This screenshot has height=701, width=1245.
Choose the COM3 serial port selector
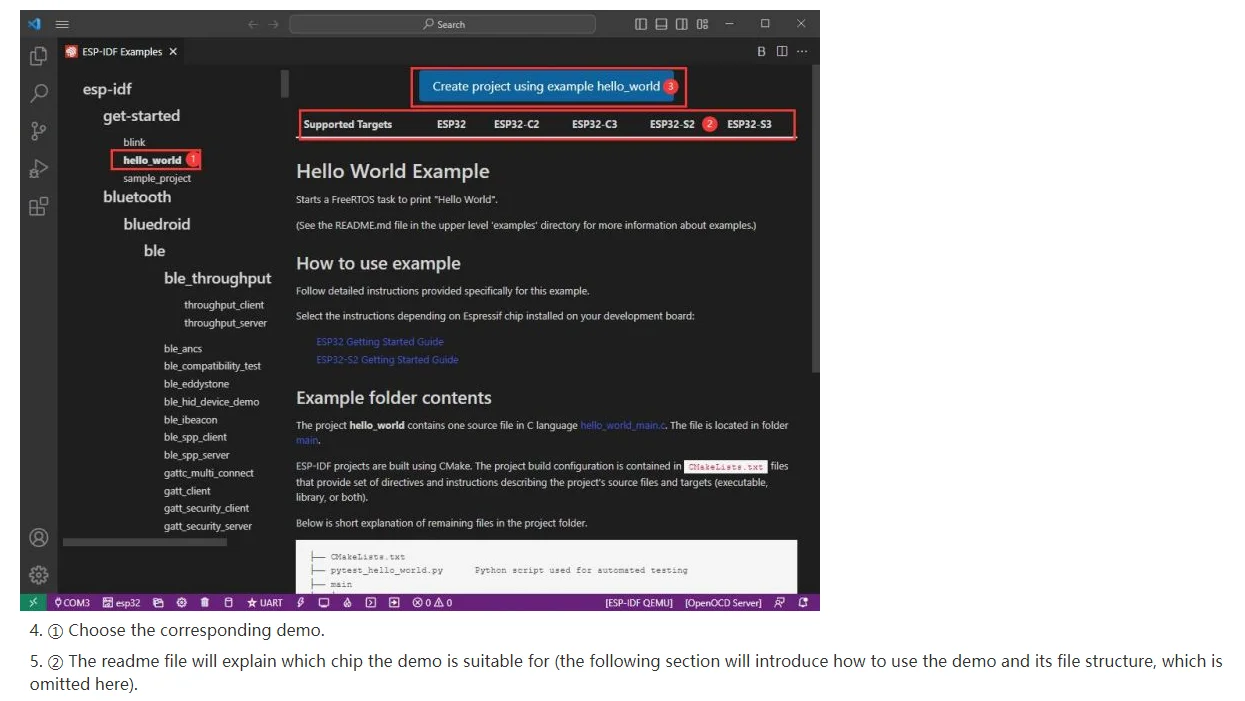(x=72, y=603)
